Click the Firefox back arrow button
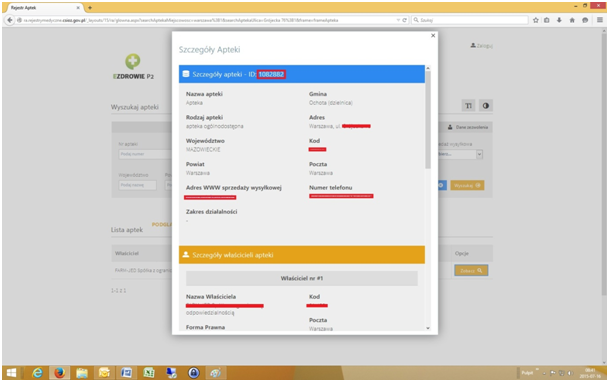 pos(10,20)
